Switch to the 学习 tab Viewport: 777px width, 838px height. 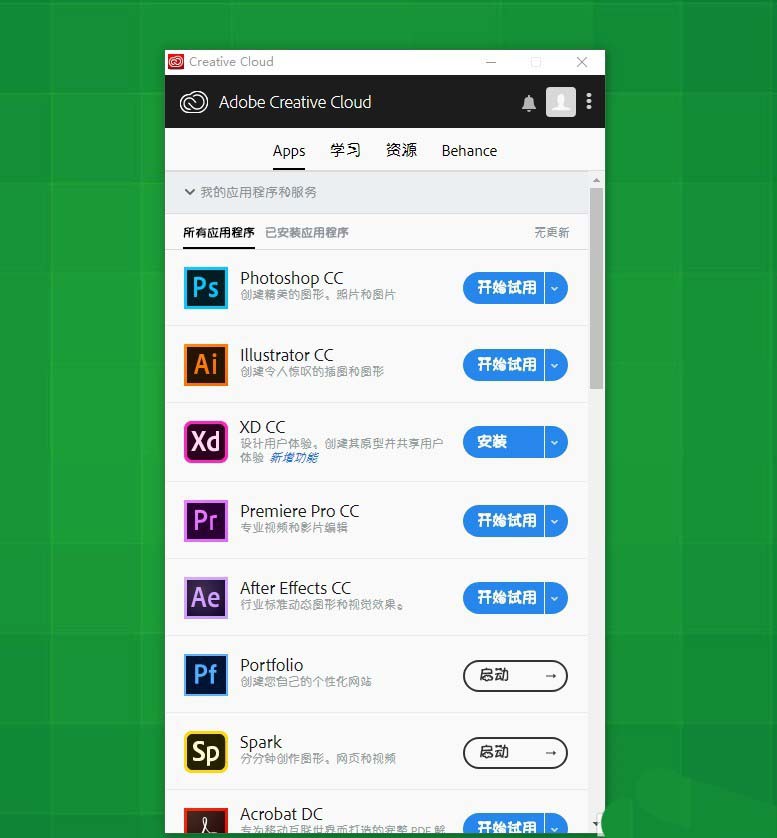345,150
